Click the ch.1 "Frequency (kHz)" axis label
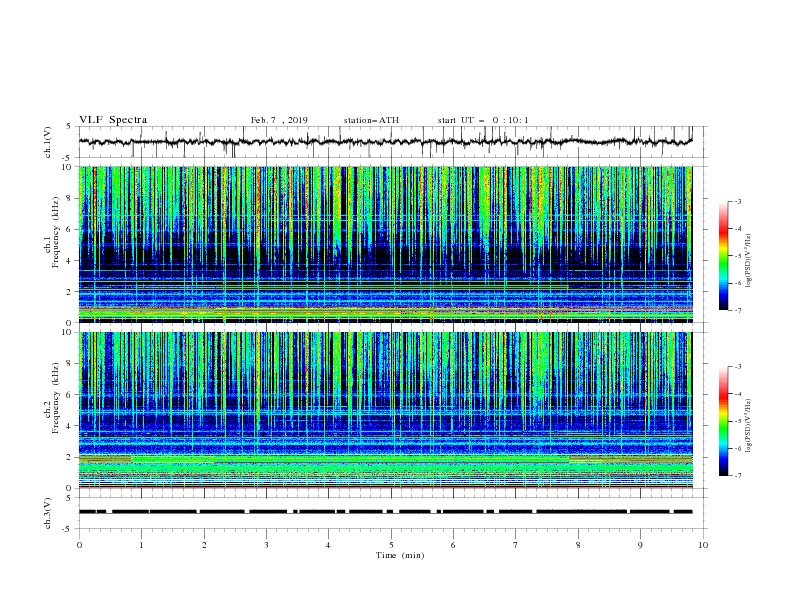The width and height of the screenshot is (792, 612). pos(56,233)
